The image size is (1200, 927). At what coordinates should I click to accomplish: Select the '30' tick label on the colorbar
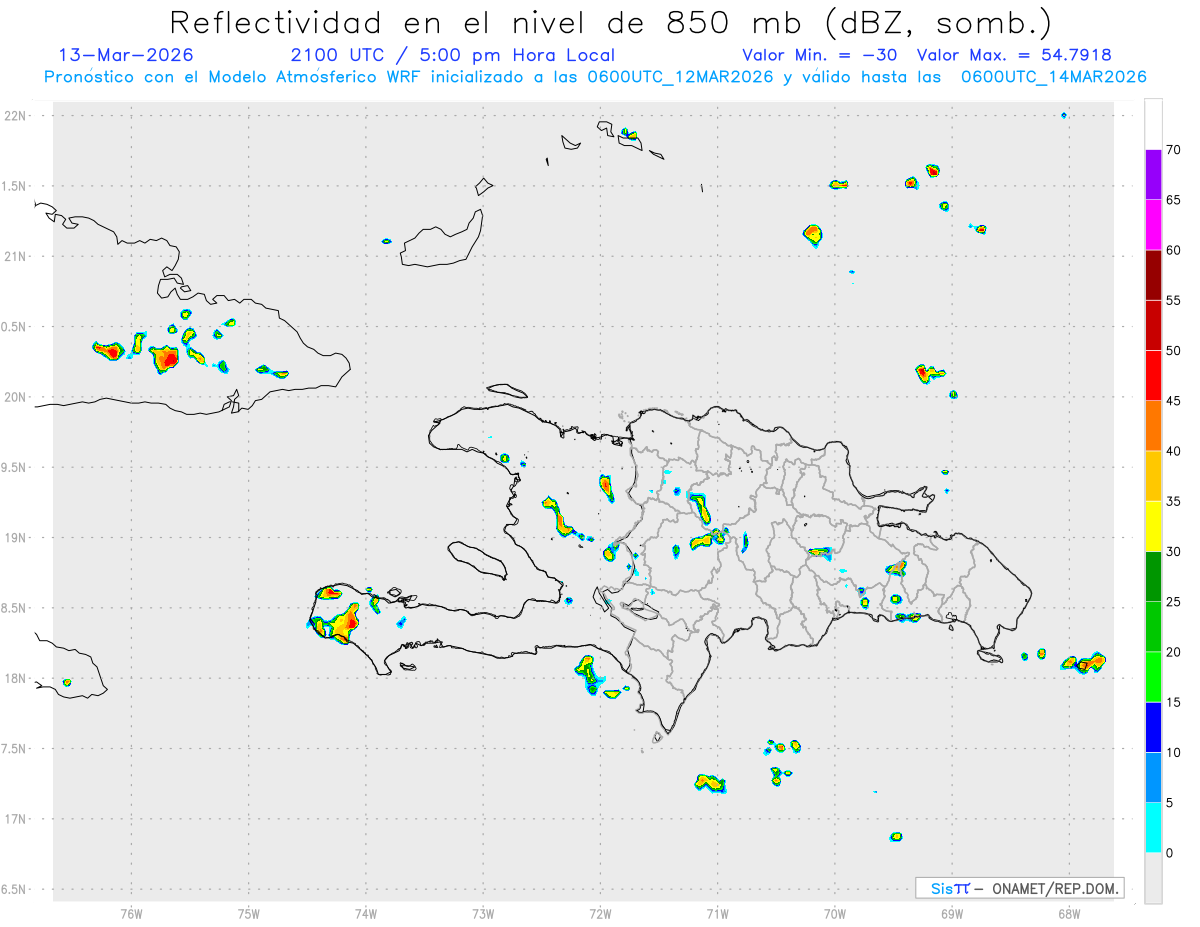[x=1173, y=552]
